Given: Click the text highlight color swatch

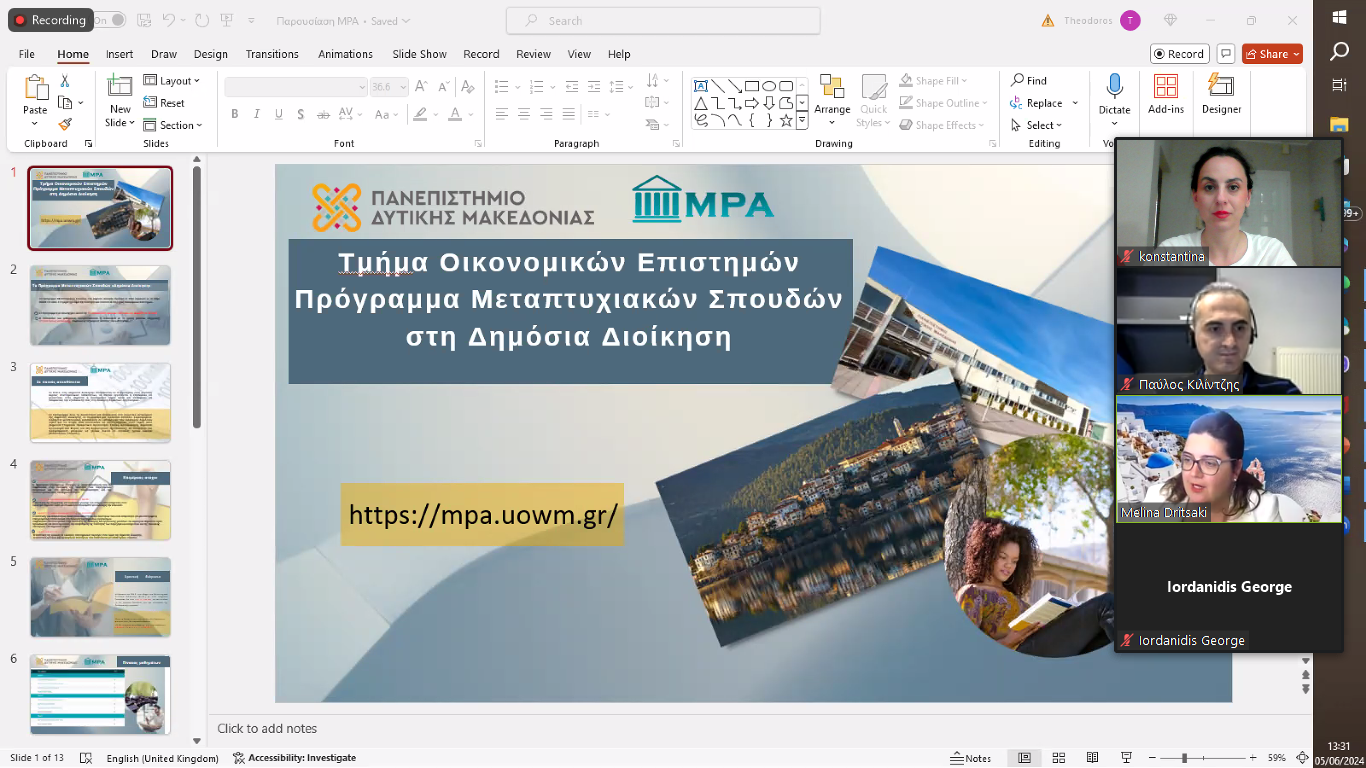Looking at the screenshot, I should pyautogui.click(x=421, y=114).
